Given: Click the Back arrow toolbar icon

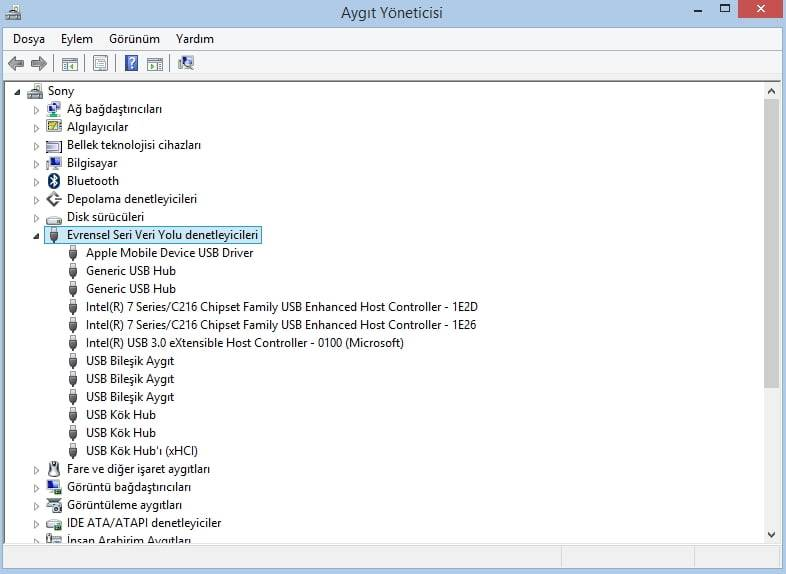Looking at the screenshot, I should point(16,64).
